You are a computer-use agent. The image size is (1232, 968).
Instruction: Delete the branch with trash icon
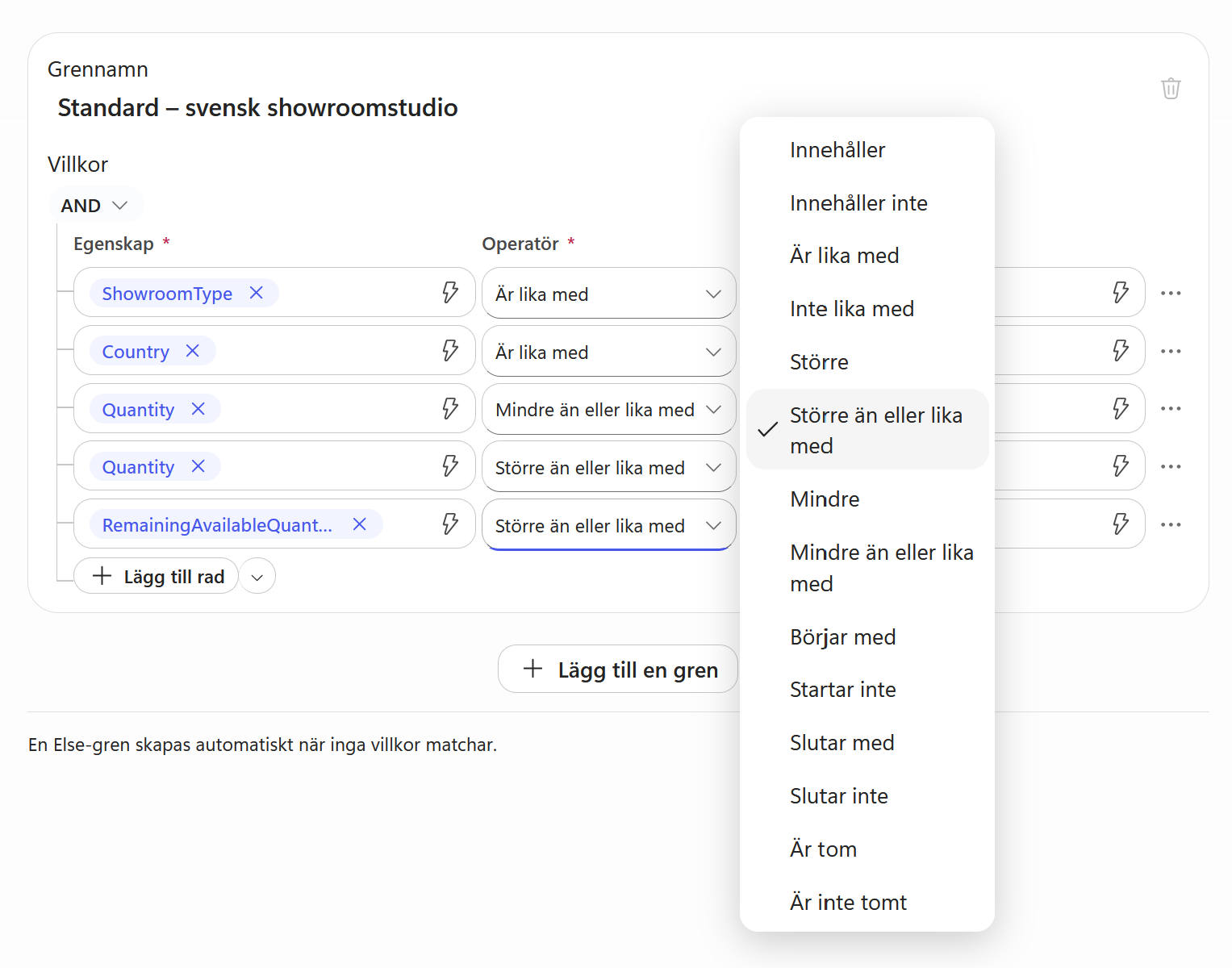click(x=1171, y=88)
